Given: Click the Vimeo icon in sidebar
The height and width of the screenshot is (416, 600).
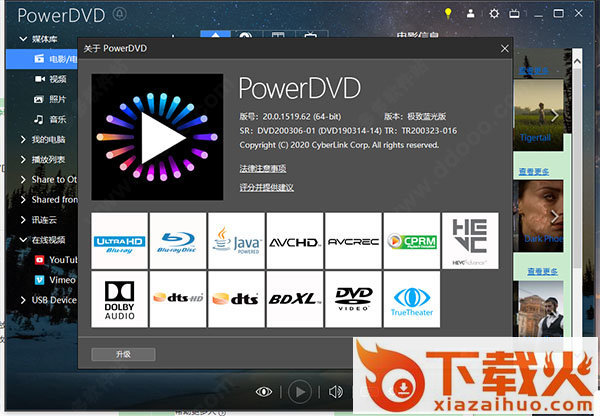Looking at the screenshot, I should coord(39,280).
